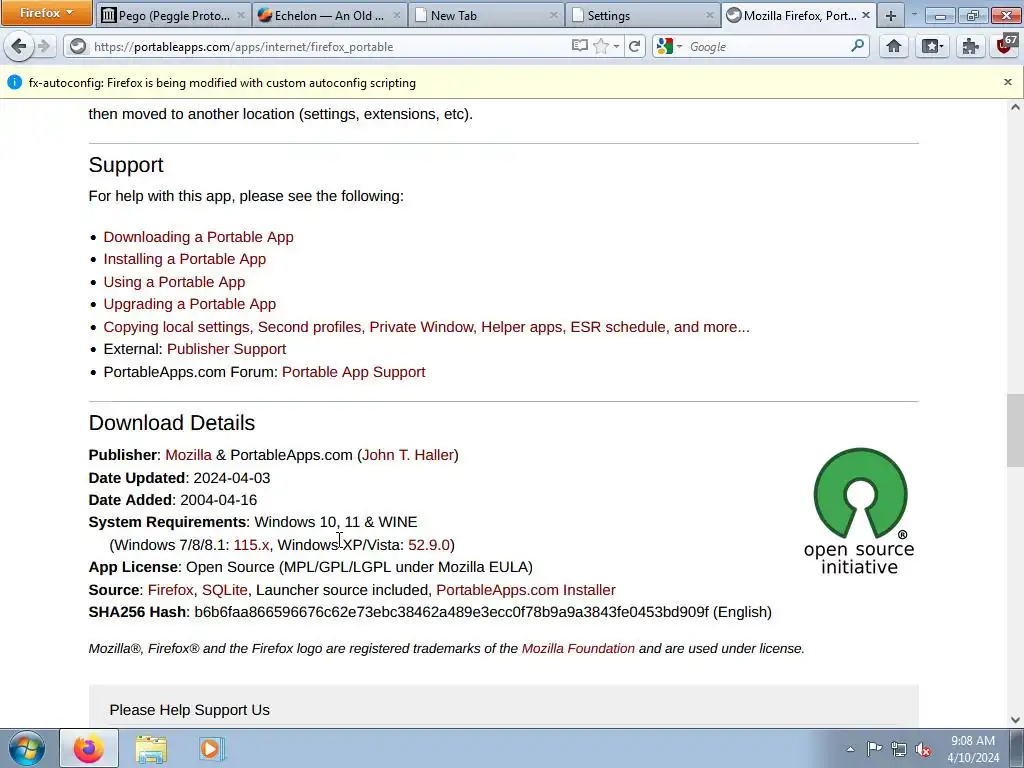Open site identity icon in address bar
Viewport: 1024px width, 768px height.
coord(78,46)
